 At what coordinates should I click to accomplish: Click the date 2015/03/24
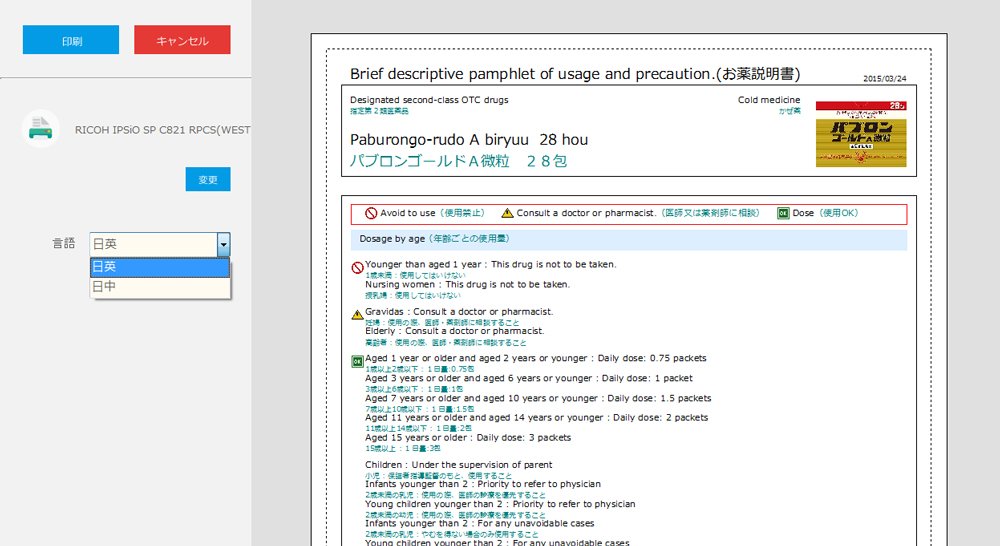click(885, 78)
